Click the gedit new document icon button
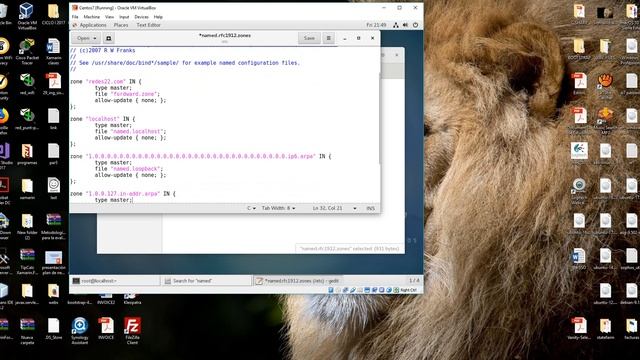Image resolution: width=640 pixels, height=360 pixels. click(x=109, y=38)
